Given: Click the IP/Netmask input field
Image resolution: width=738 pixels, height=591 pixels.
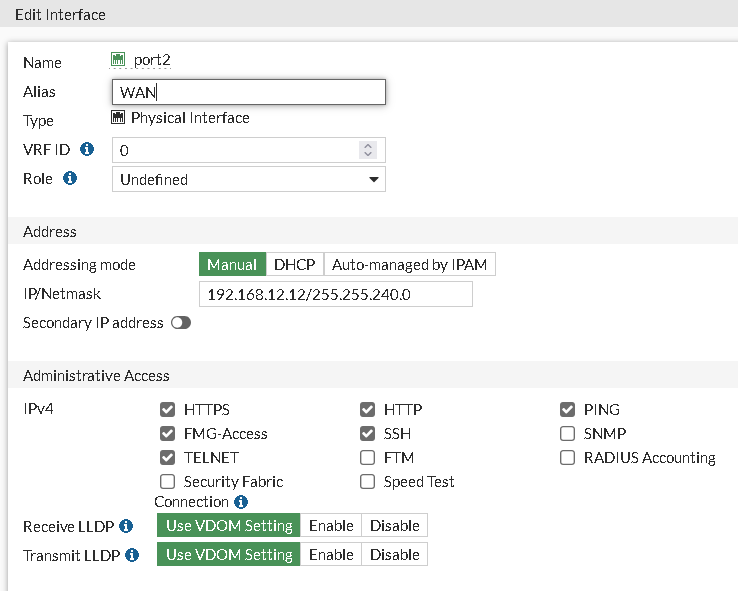Looking at the screenshot, I should (x=336, y=294).
